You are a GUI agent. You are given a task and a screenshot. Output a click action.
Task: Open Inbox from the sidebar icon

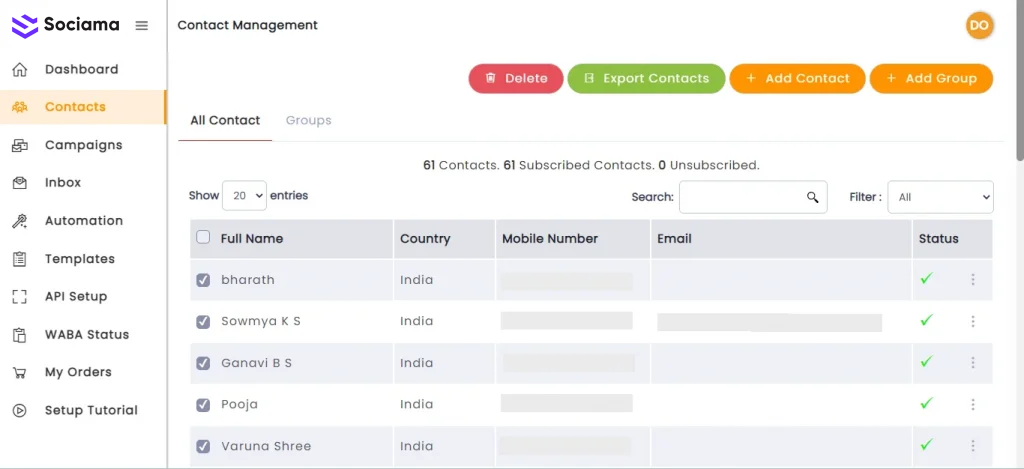(x=19, y=183)
